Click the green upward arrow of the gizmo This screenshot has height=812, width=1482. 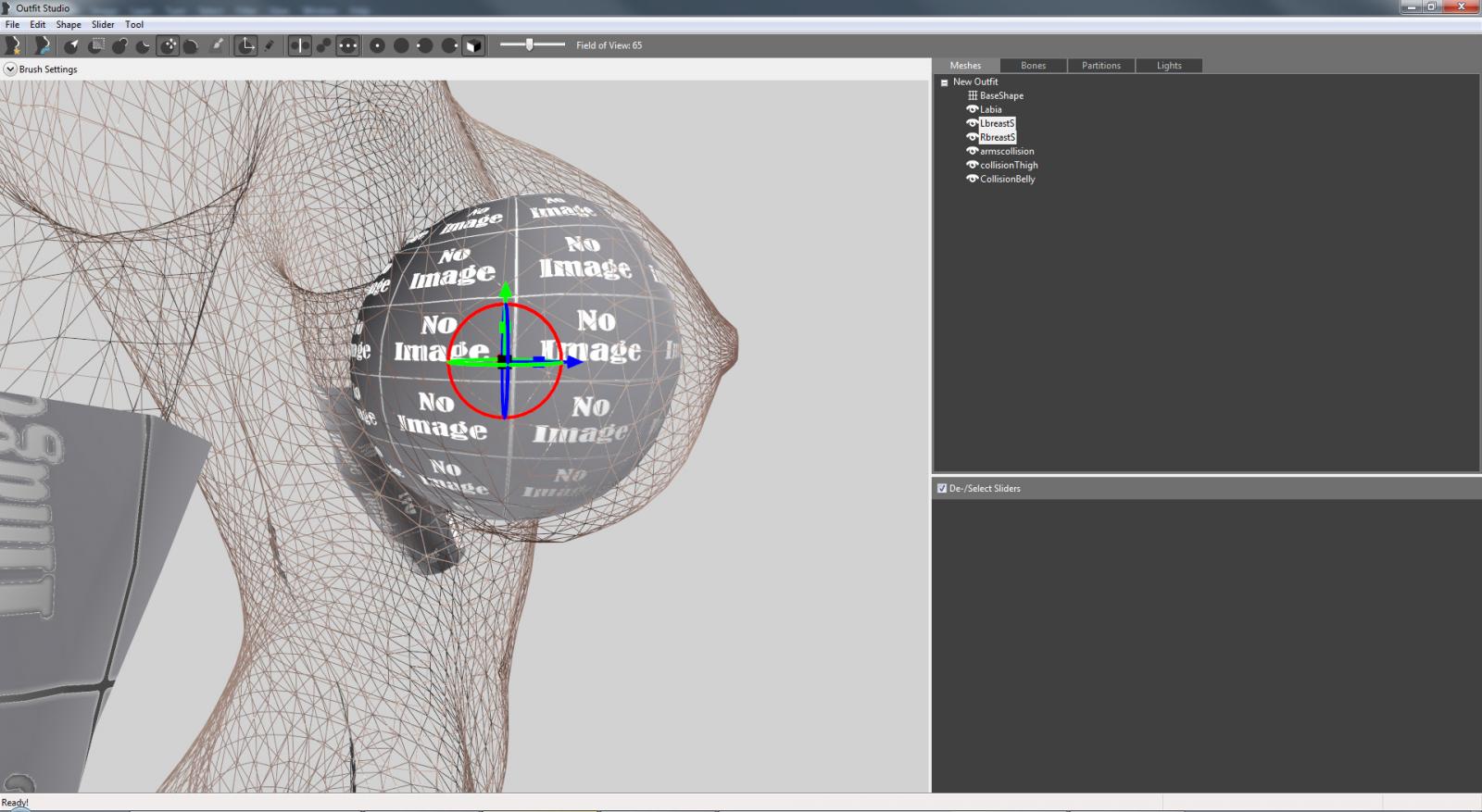pos(505,293)
